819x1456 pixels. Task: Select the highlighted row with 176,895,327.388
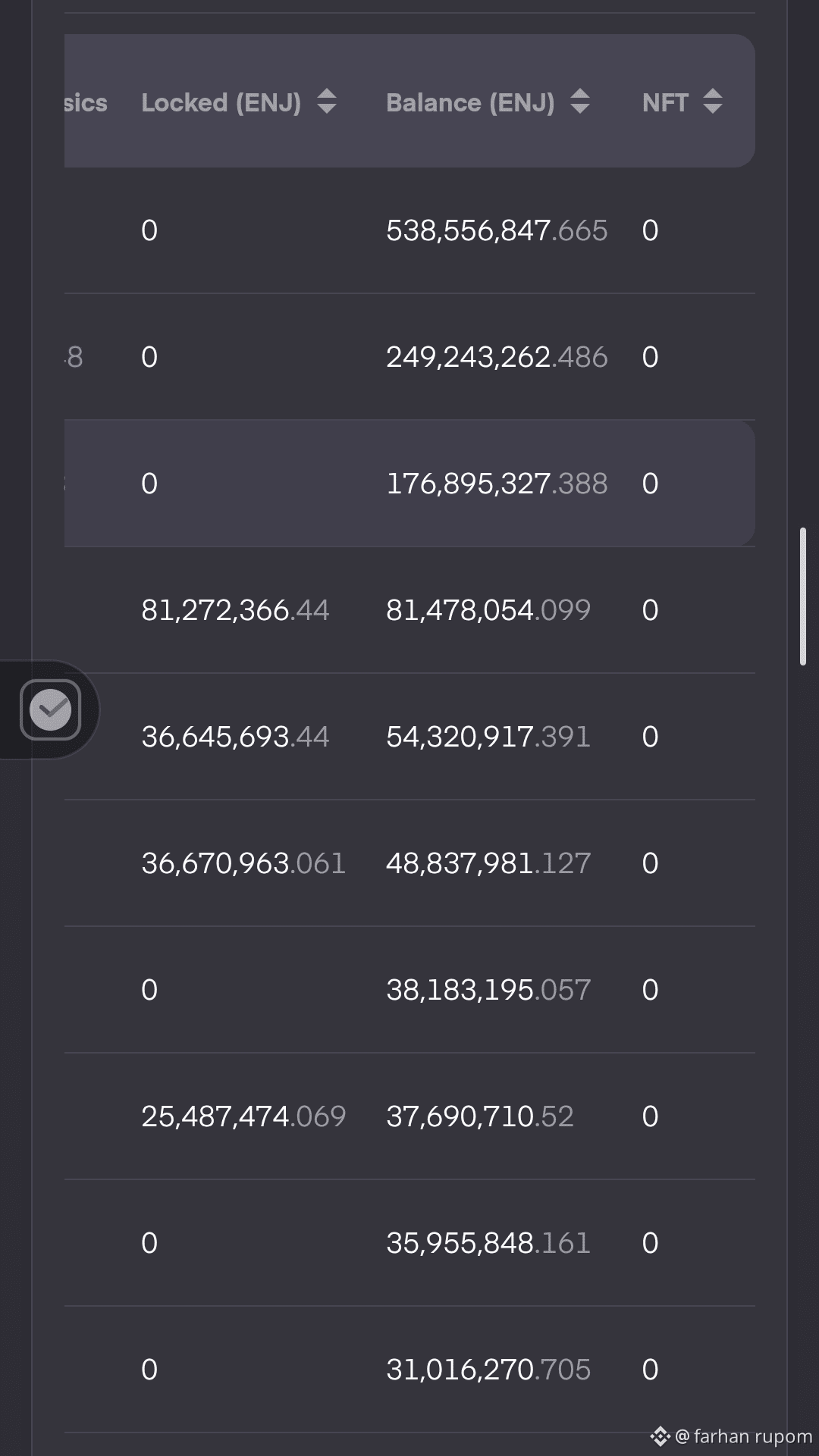[x=409, y=484]
